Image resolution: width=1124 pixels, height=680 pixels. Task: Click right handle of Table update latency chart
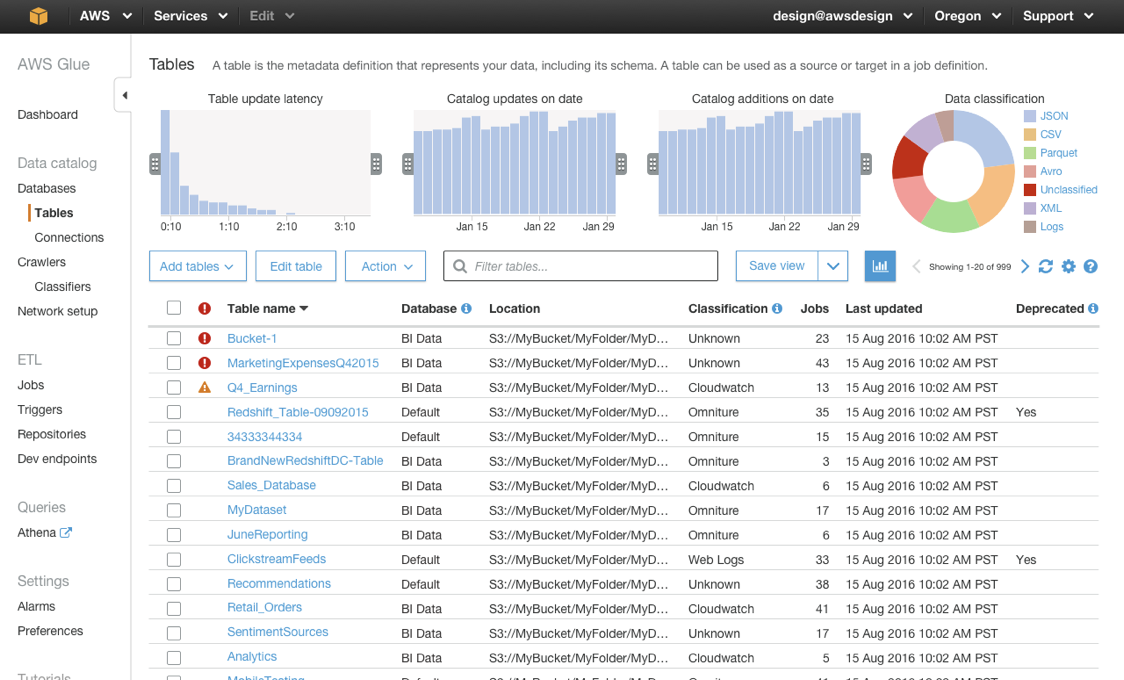(376, 164)
